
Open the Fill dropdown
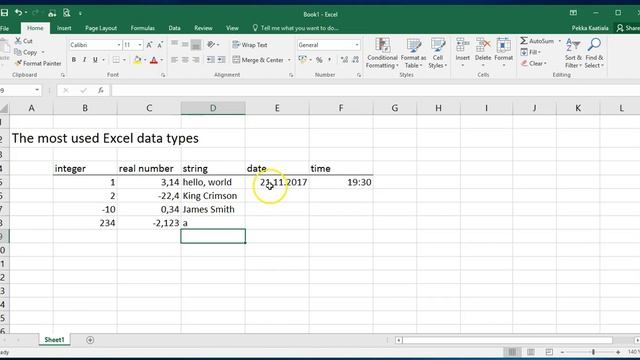tap(530, 52)
